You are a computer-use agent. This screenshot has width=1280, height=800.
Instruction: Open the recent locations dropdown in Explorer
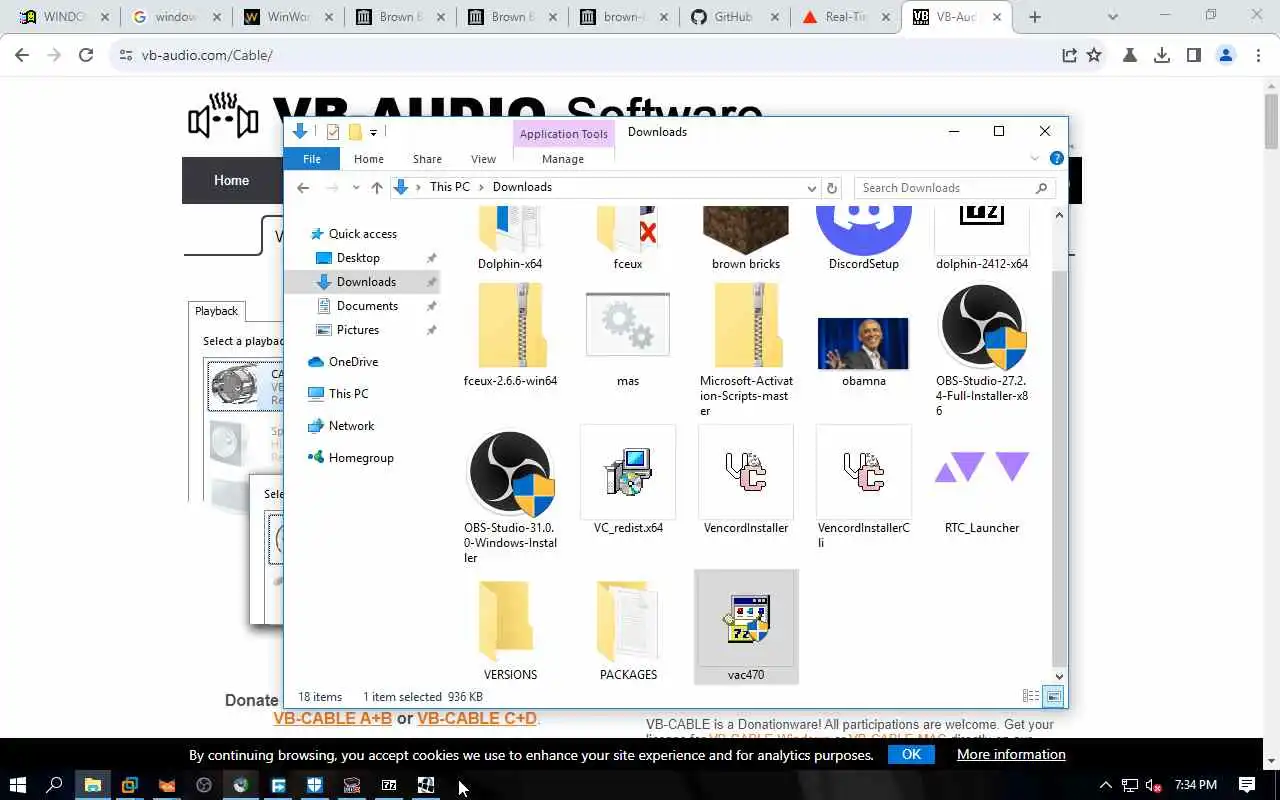(x=355, y=188)
